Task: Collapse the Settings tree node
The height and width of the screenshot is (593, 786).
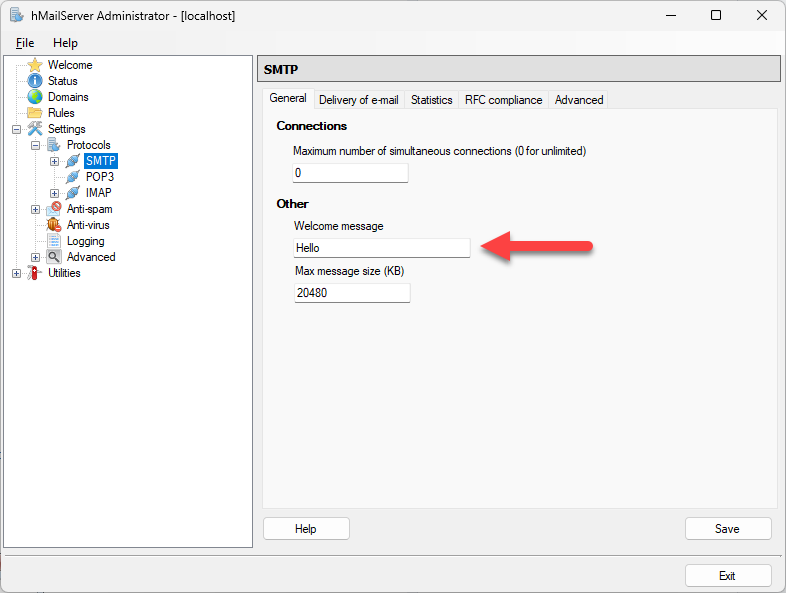Action: (x=17, y=129)
